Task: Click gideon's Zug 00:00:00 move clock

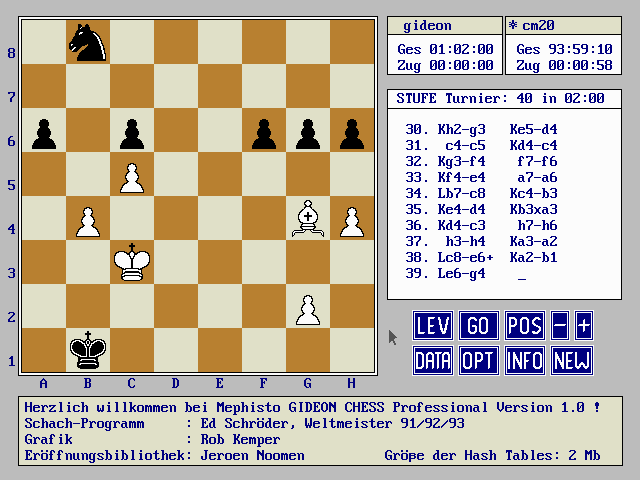Action: 445,65
